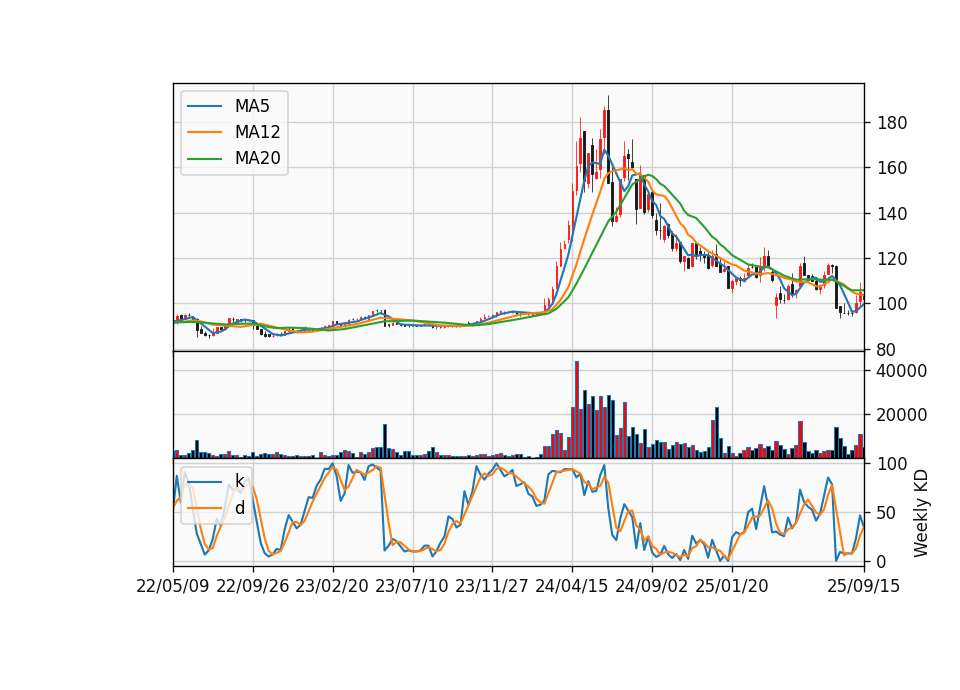Click the MA20 legend label

[257, 158]
